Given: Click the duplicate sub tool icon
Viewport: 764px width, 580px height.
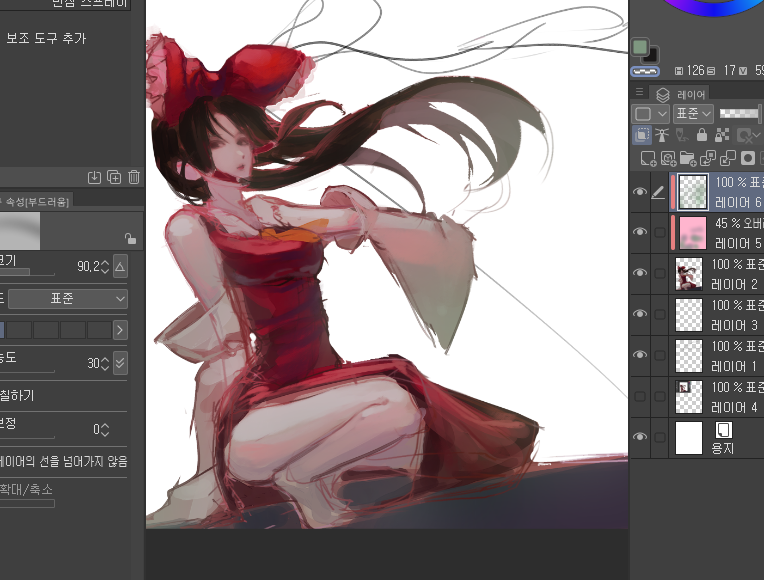Looking at the screenshot, I should [114, 177].
